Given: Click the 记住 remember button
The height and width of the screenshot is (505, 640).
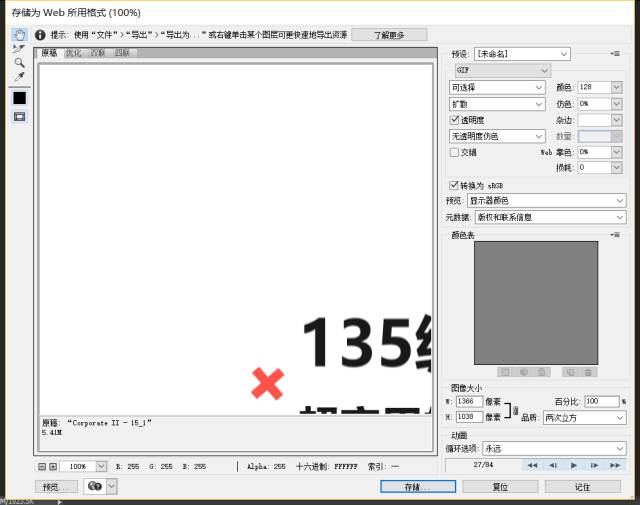Looking at the screenshot, I should pos(582,487).
